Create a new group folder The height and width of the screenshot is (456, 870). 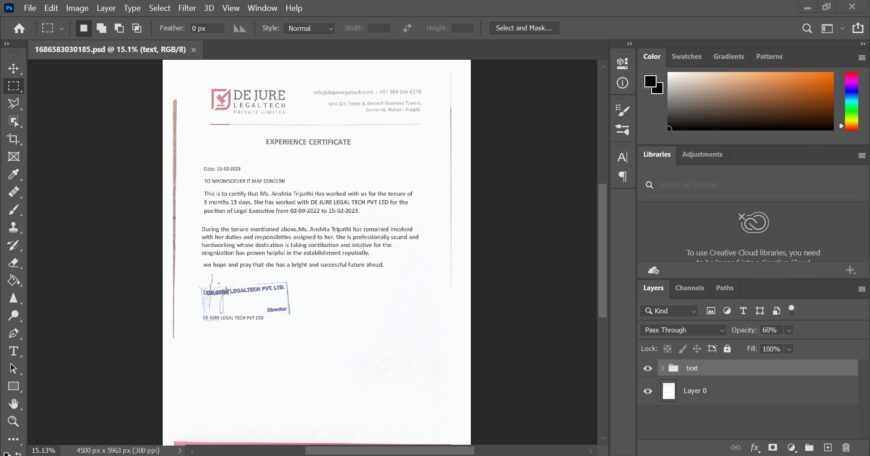tap(809, 447)
